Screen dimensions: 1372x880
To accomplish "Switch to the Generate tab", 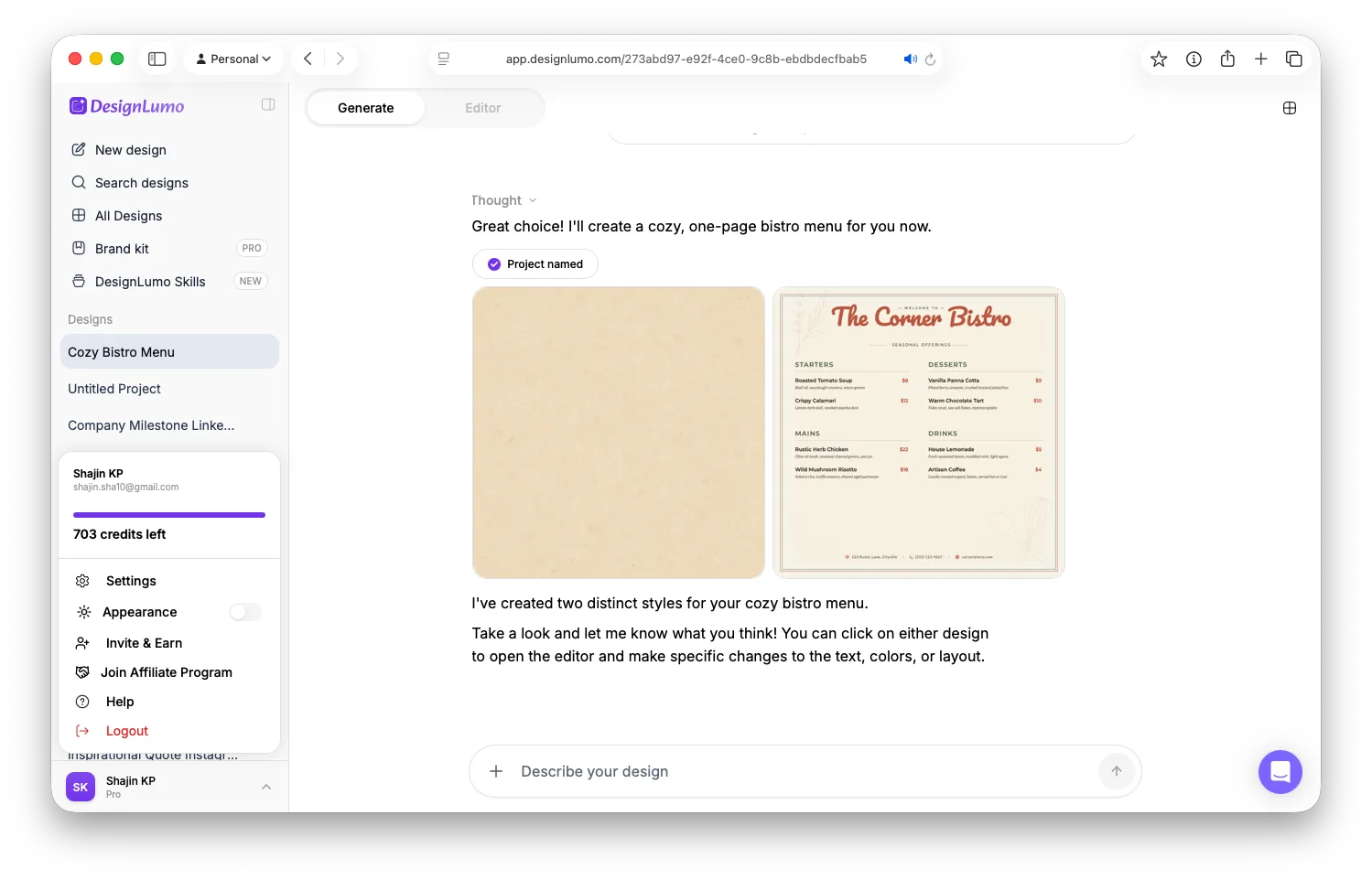I will 366,108.
